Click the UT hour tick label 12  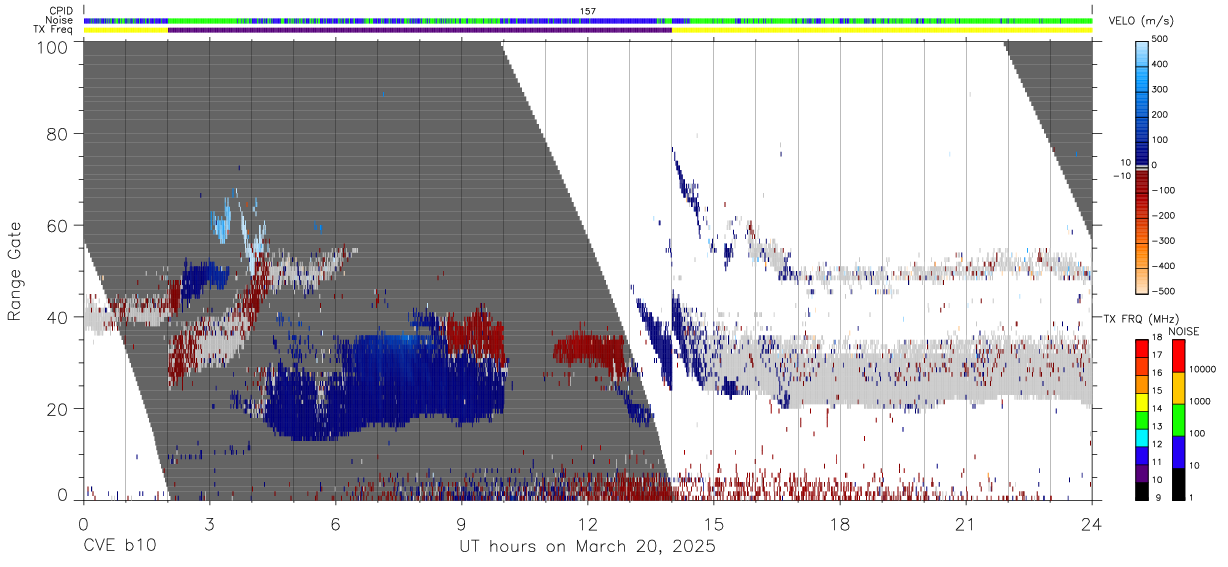pyautogui.click(x=588, y=524)
